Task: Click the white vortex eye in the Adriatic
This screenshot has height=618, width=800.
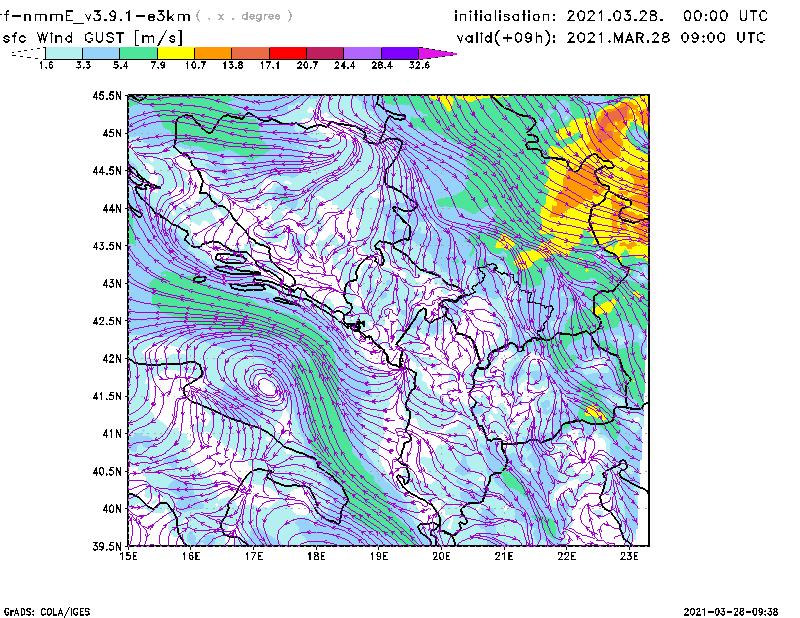Action: pos(267,386)
